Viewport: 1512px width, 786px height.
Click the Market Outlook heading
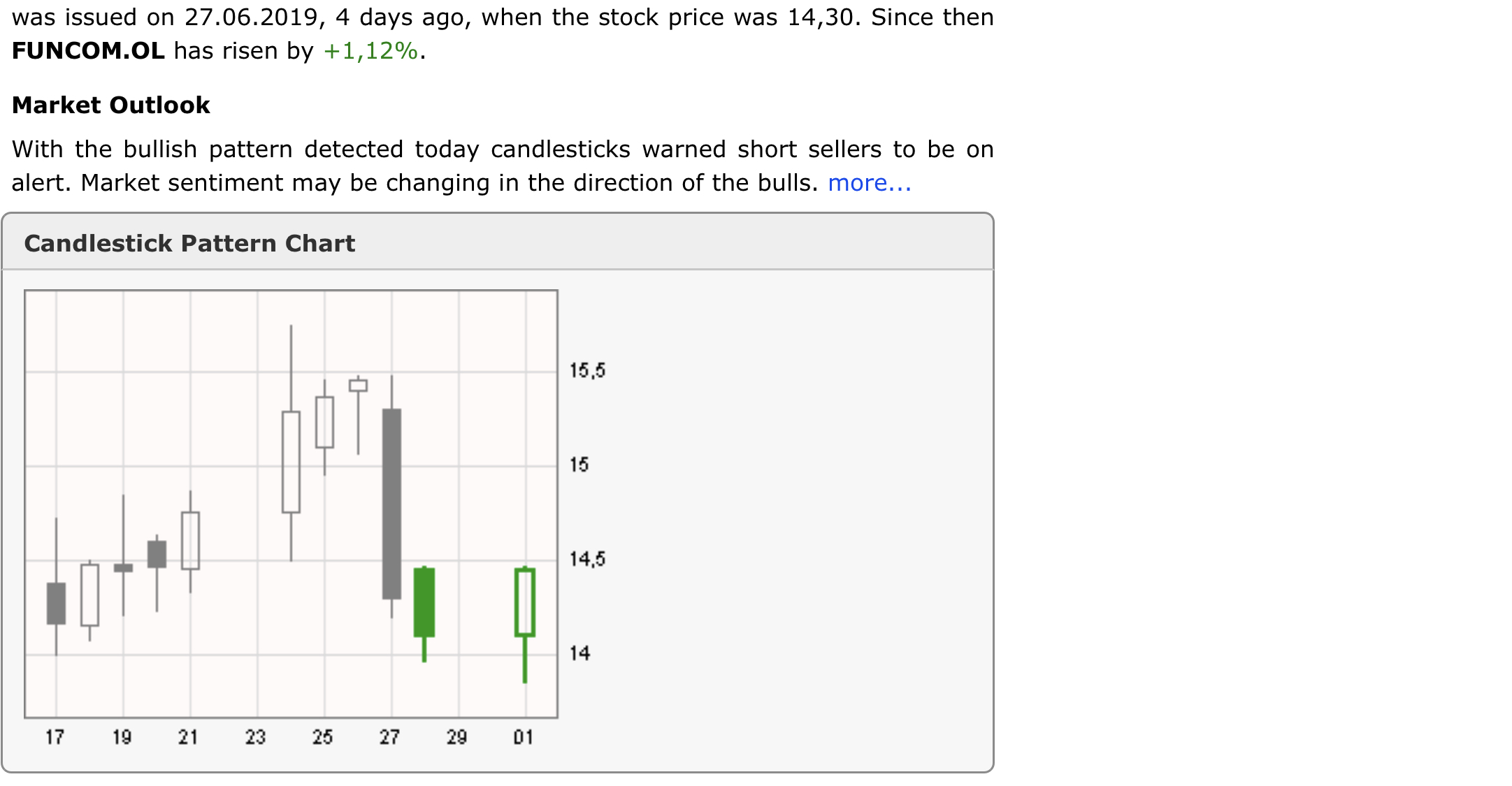coord(110,105)
